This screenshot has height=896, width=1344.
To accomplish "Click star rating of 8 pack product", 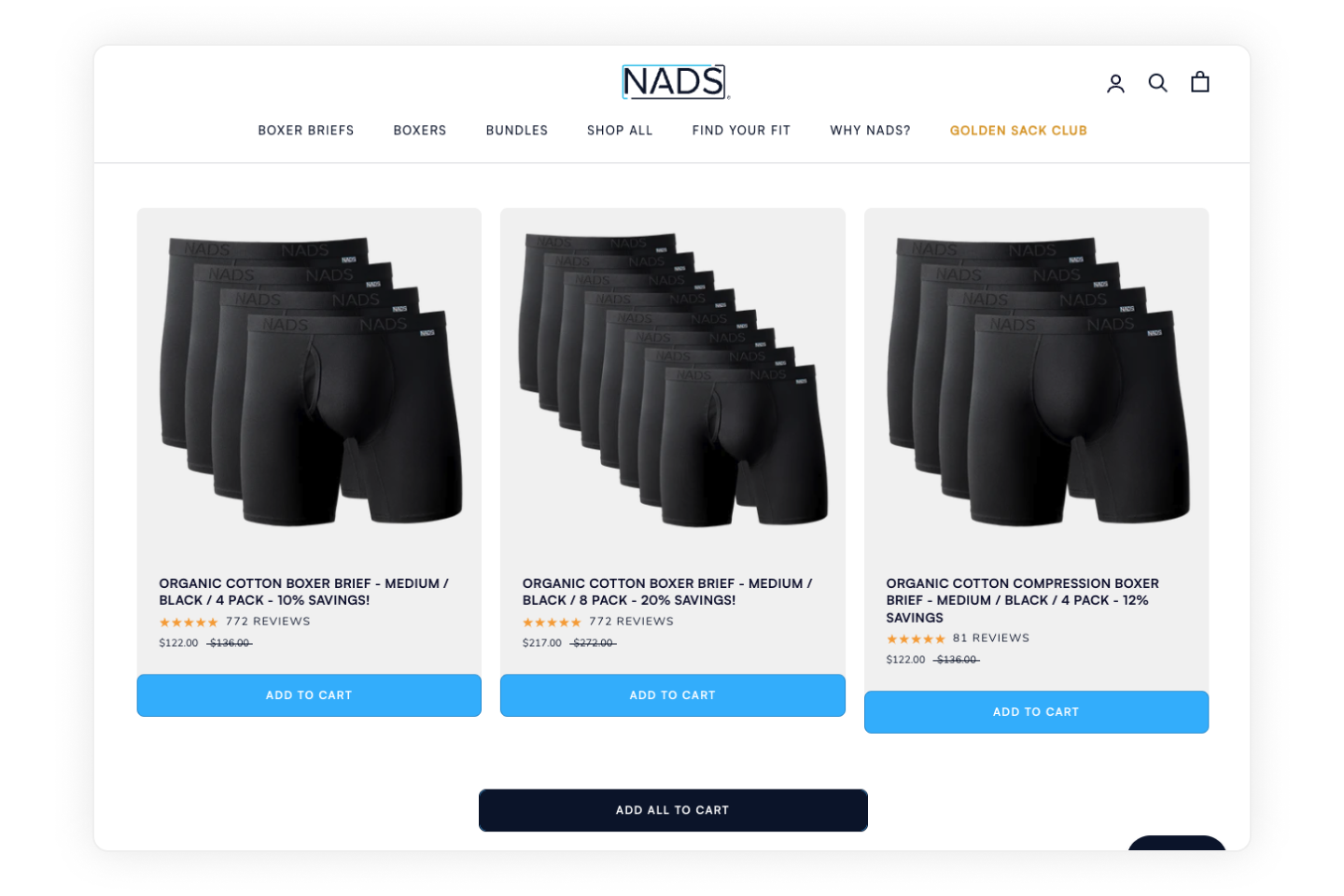I will click(x=552, y=622).
